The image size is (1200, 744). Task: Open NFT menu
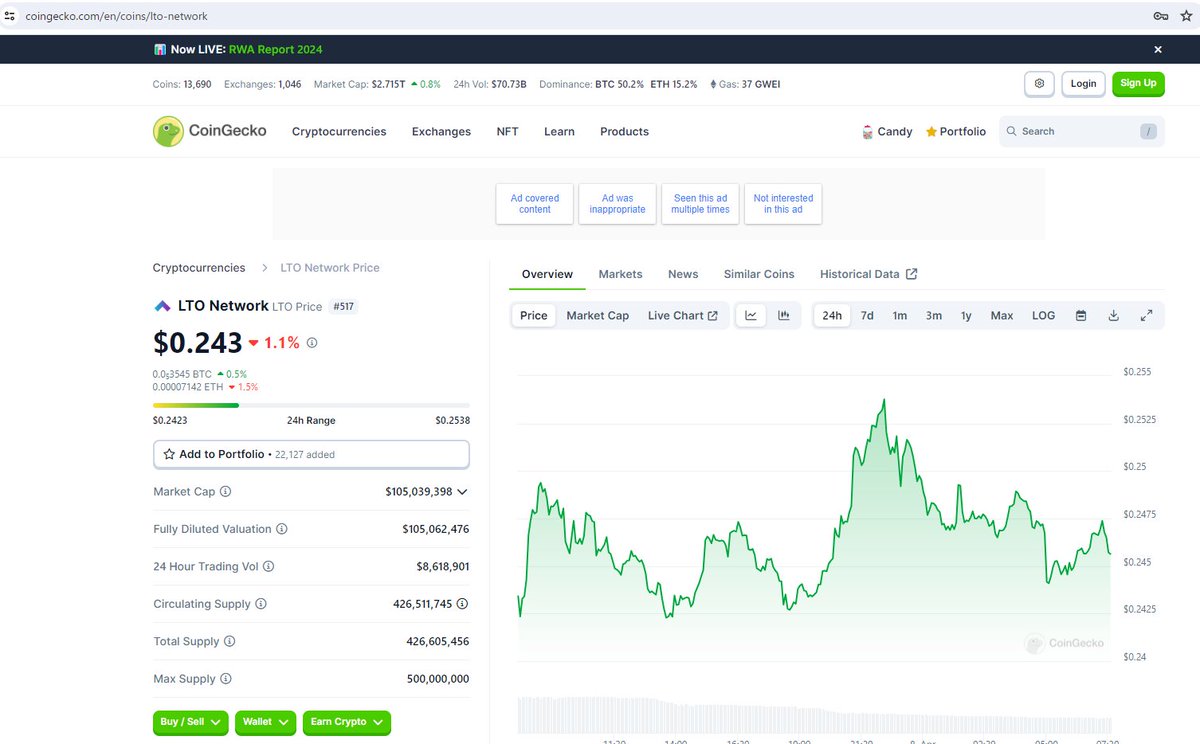click(508, 131)
